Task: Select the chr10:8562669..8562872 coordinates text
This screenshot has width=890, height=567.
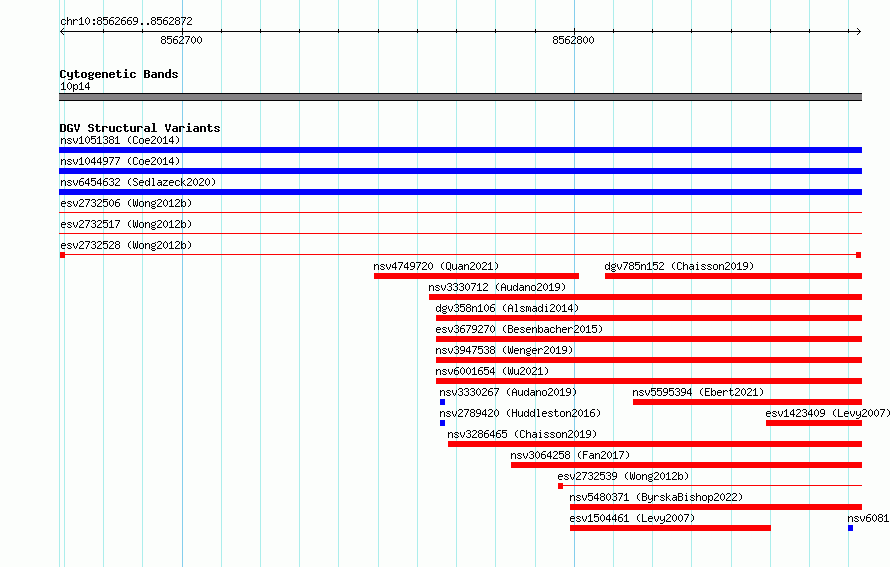Action: pyautogui.click(x=126, y=22)
